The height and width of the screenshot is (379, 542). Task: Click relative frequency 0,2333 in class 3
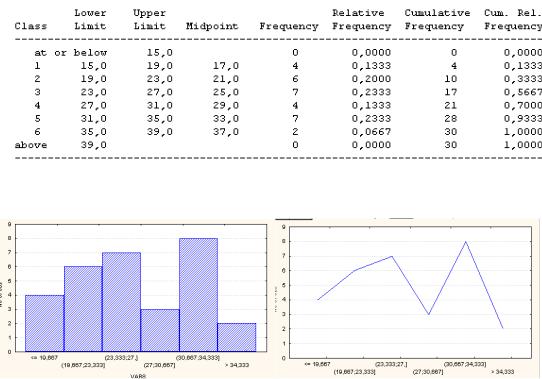click(372, 92)
